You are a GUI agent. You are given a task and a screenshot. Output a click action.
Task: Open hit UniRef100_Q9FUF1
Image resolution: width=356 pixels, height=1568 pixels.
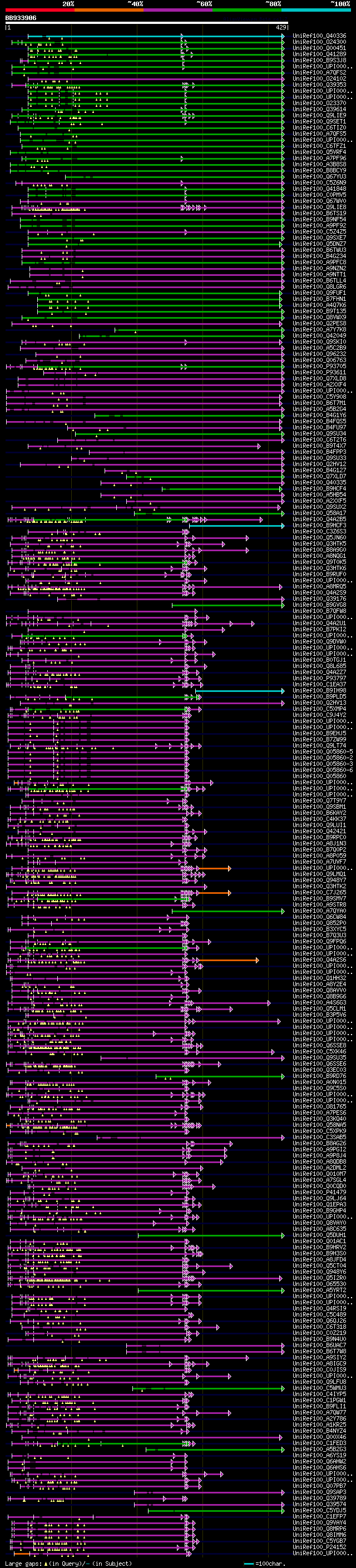(319, 293)
